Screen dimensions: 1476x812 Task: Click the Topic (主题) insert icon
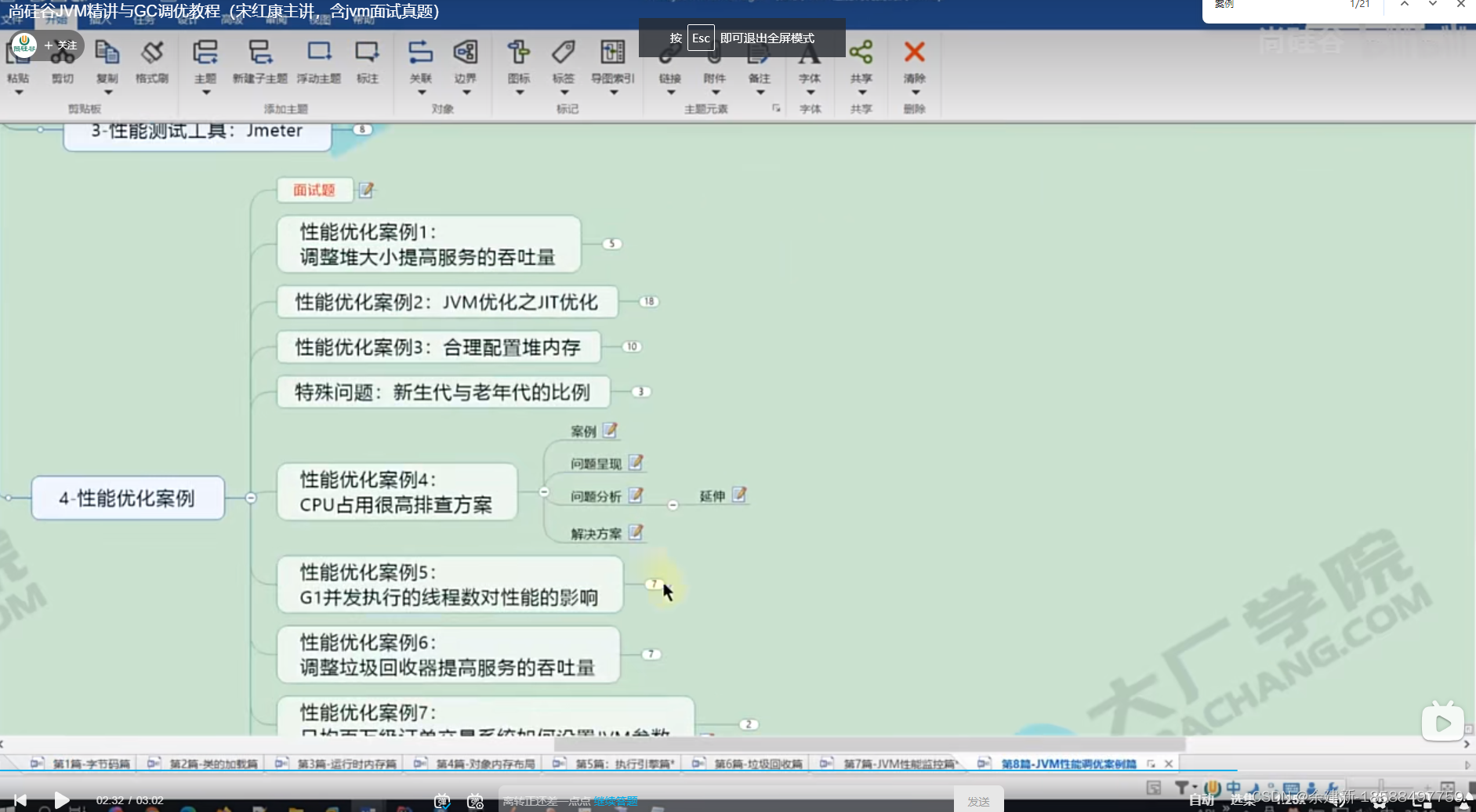(205, 53)
